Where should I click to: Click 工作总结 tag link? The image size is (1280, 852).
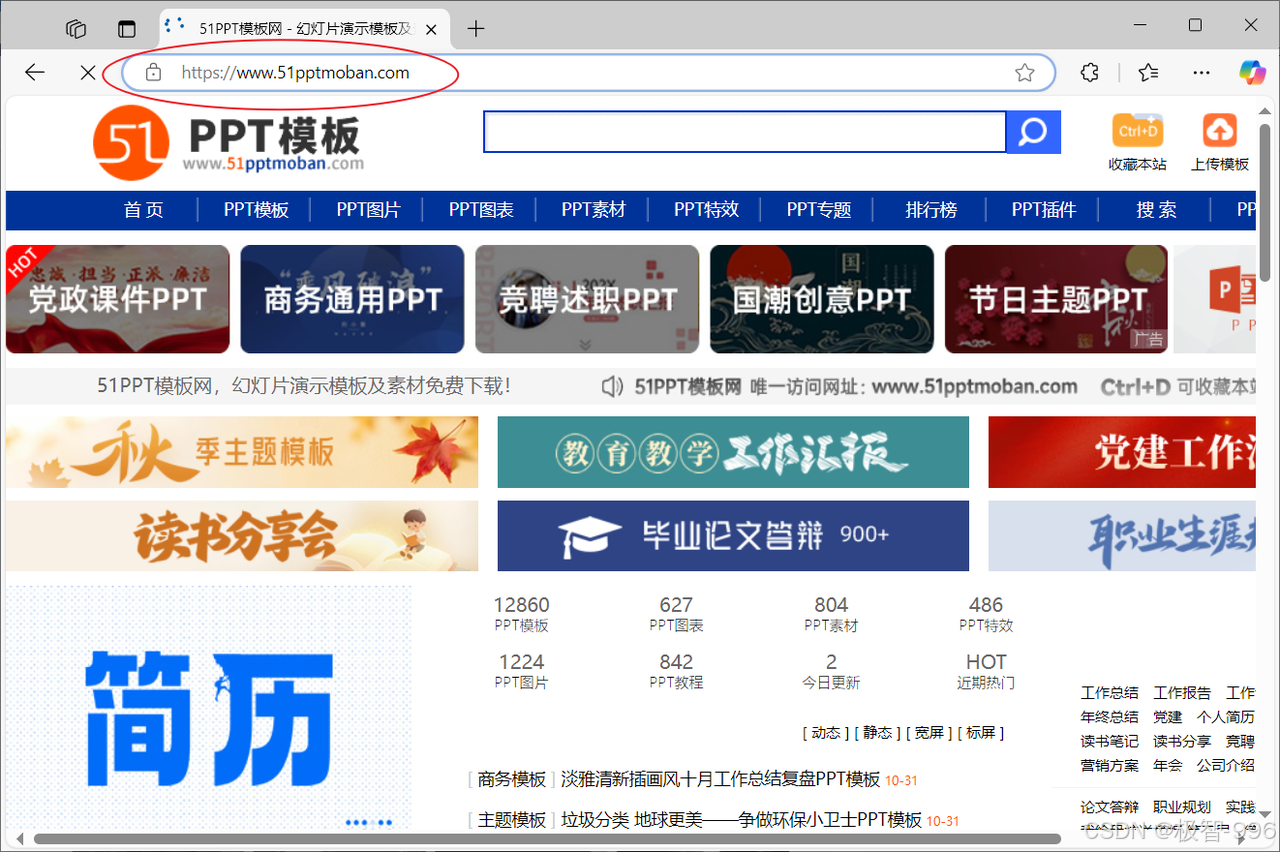[x=1109, y=692]
